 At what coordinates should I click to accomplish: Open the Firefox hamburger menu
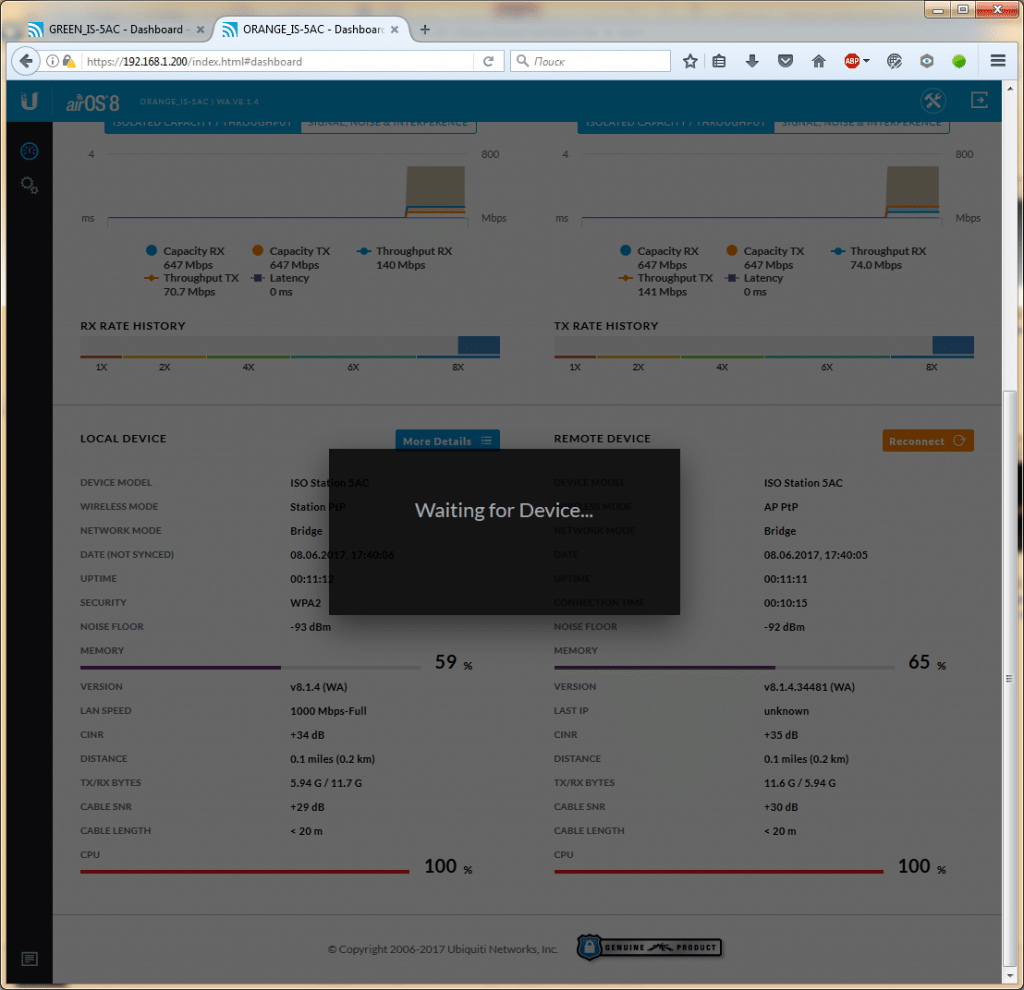[x=997, y=61]
